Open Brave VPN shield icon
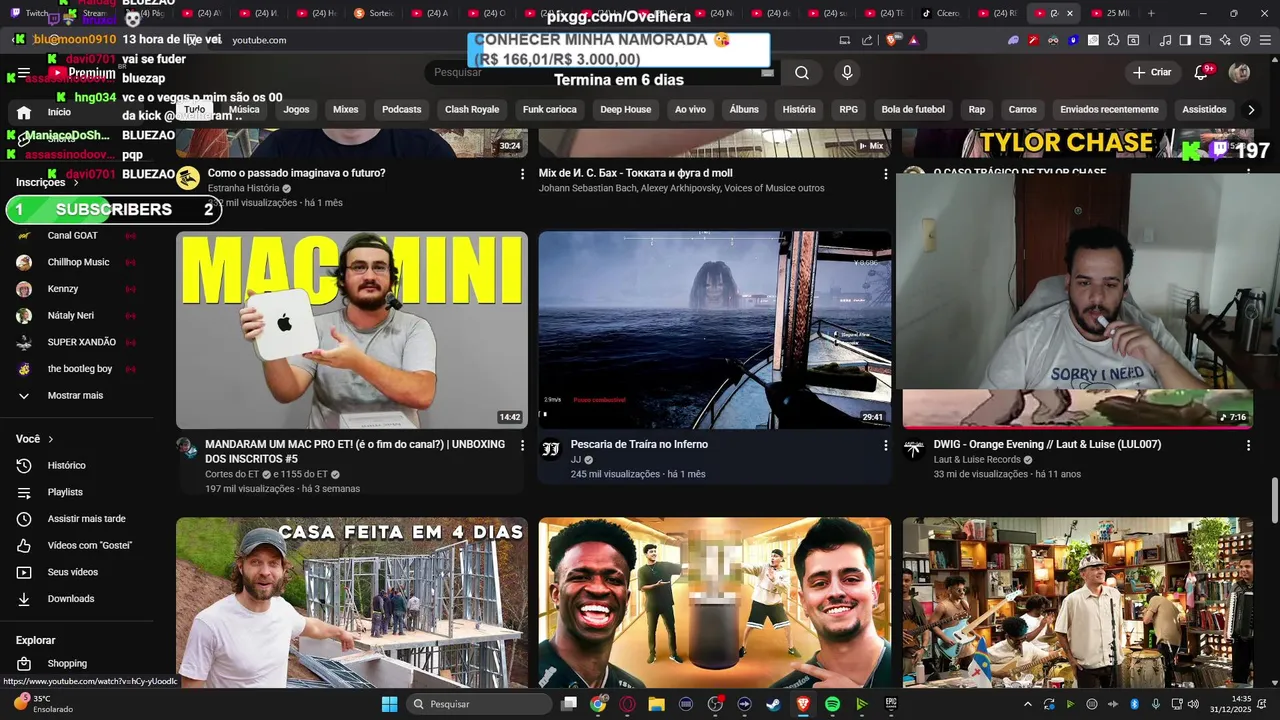1280x720 pixels. (x=1245, y=40)
